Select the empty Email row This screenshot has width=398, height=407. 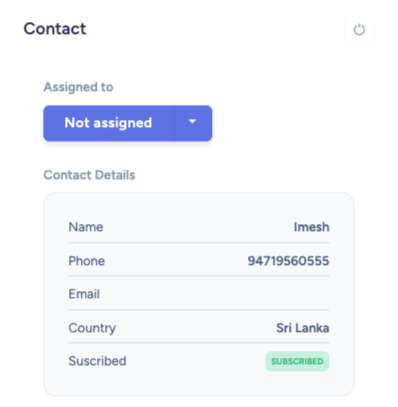tap(199, 294)
